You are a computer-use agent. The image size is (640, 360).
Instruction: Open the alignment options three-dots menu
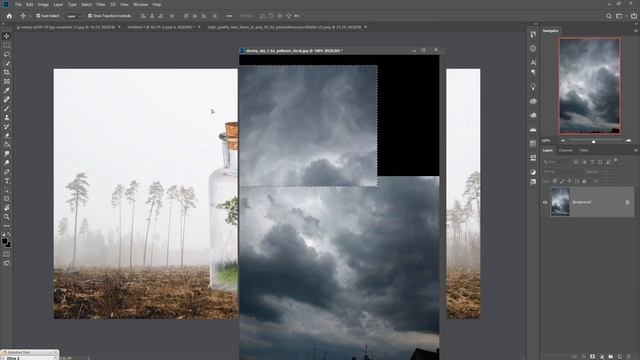(x=229, y=16)
